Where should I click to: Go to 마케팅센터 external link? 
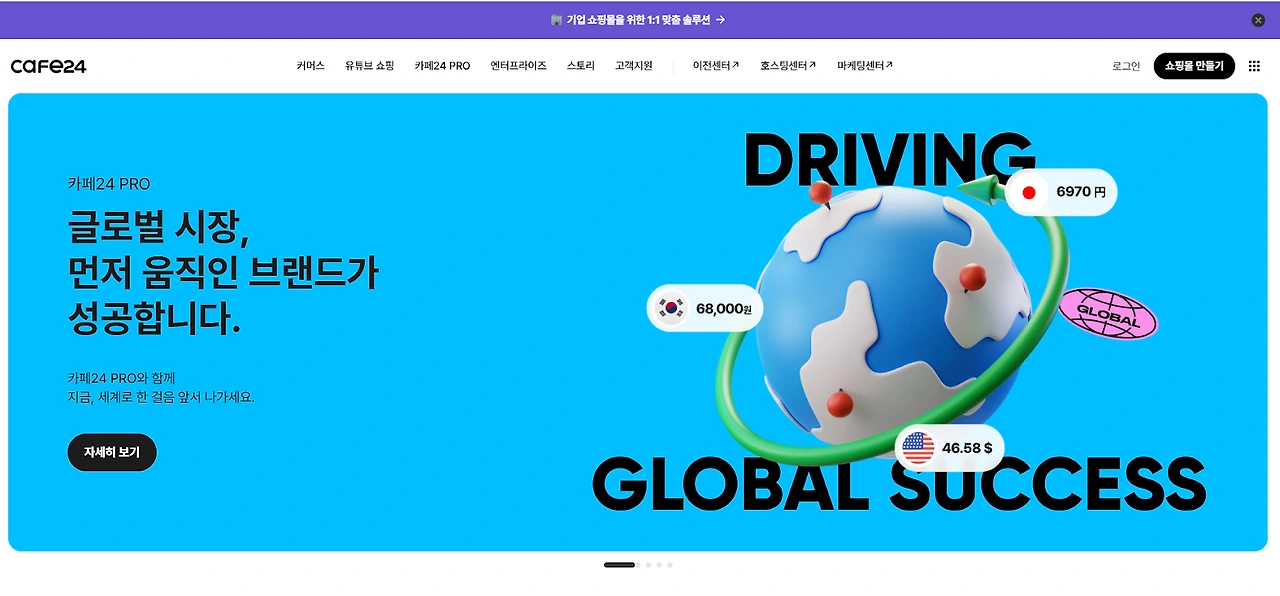(865, 66)
